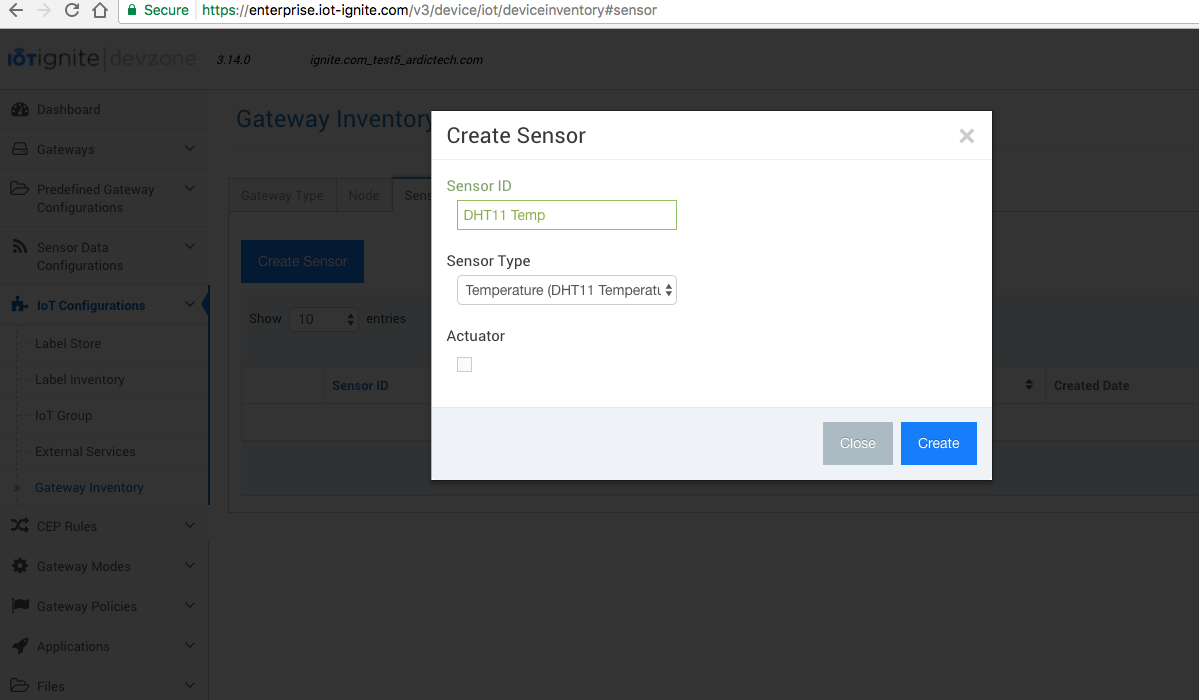Screen dimensions: 1199x700
Task: Click inside the Sensor ID input field
Action: pos(566,214)
